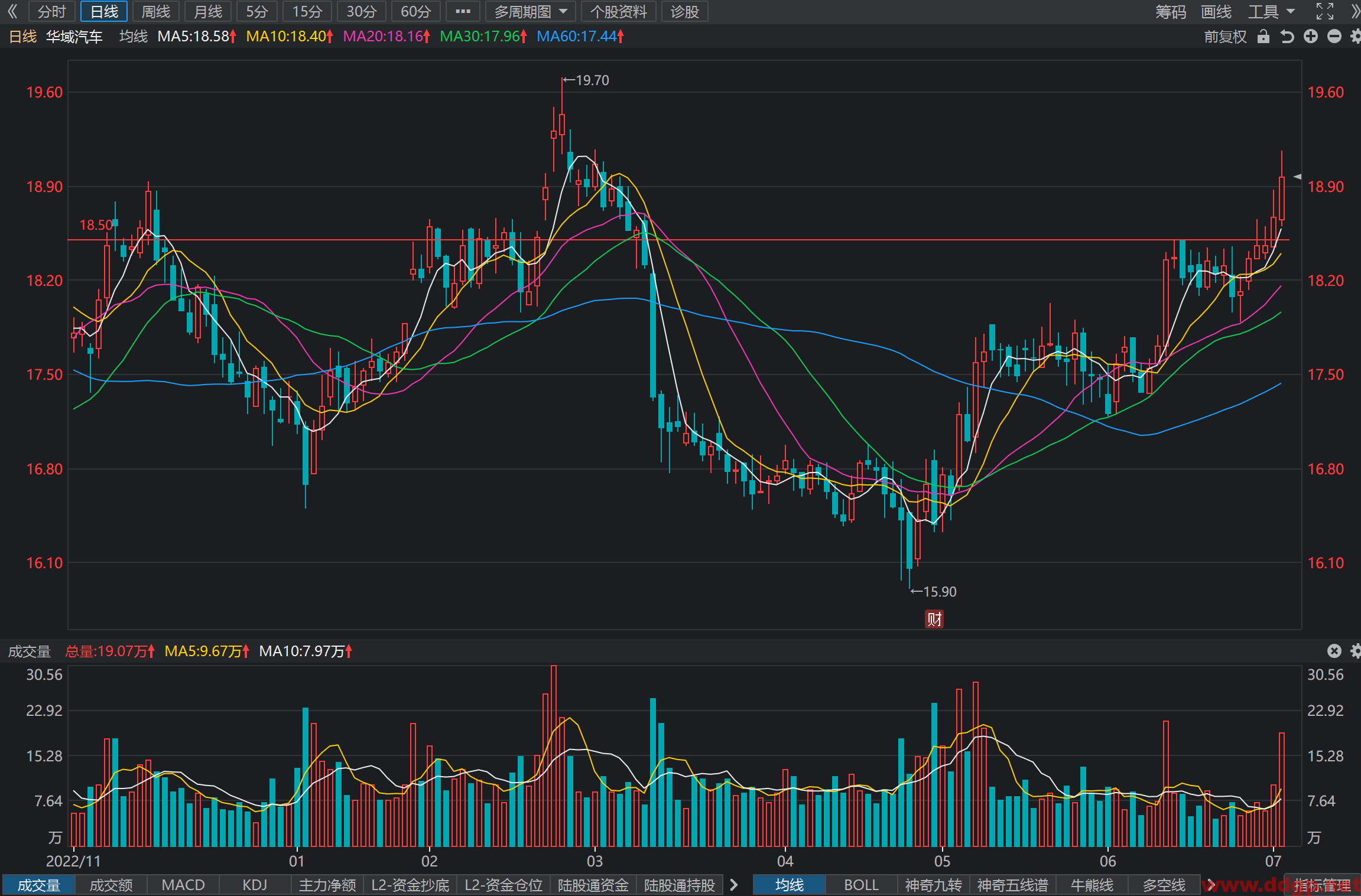Open 个股资料 stock info
Screen dimensions: 1361x896
tap(619, 11)
